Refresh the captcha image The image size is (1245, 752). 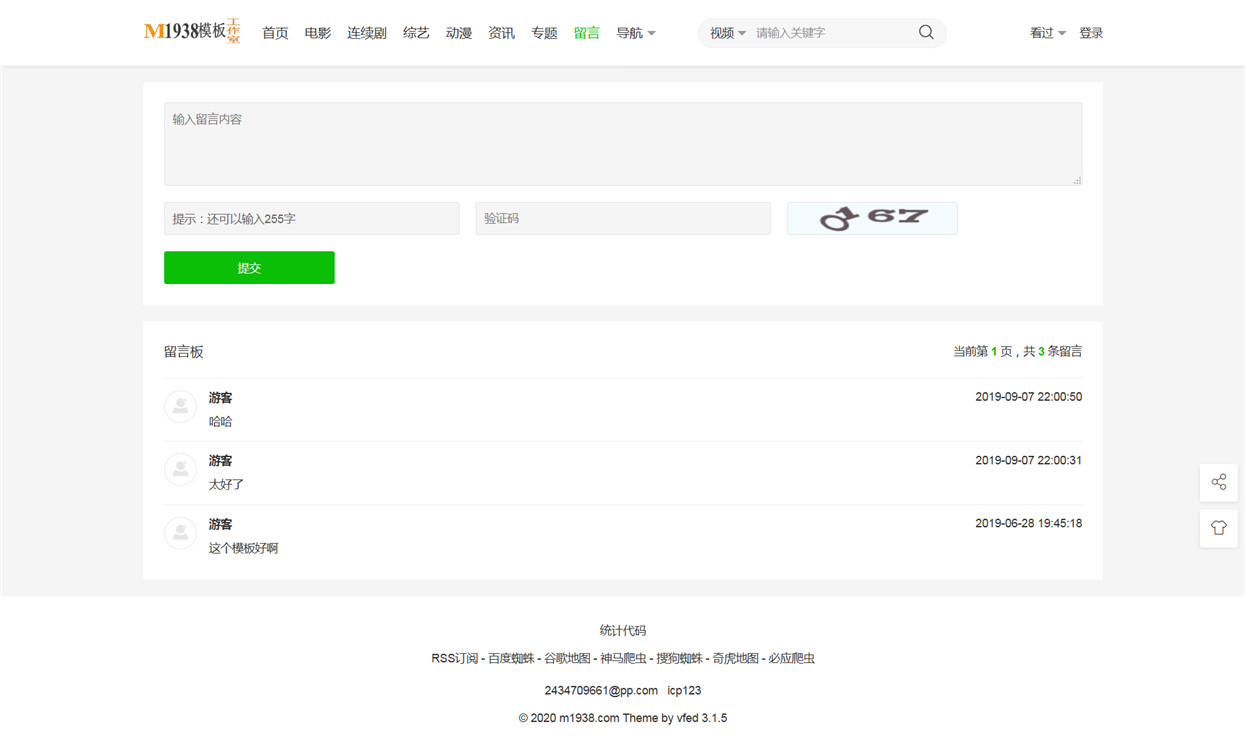pyautogui.click(x=872, y=218)
